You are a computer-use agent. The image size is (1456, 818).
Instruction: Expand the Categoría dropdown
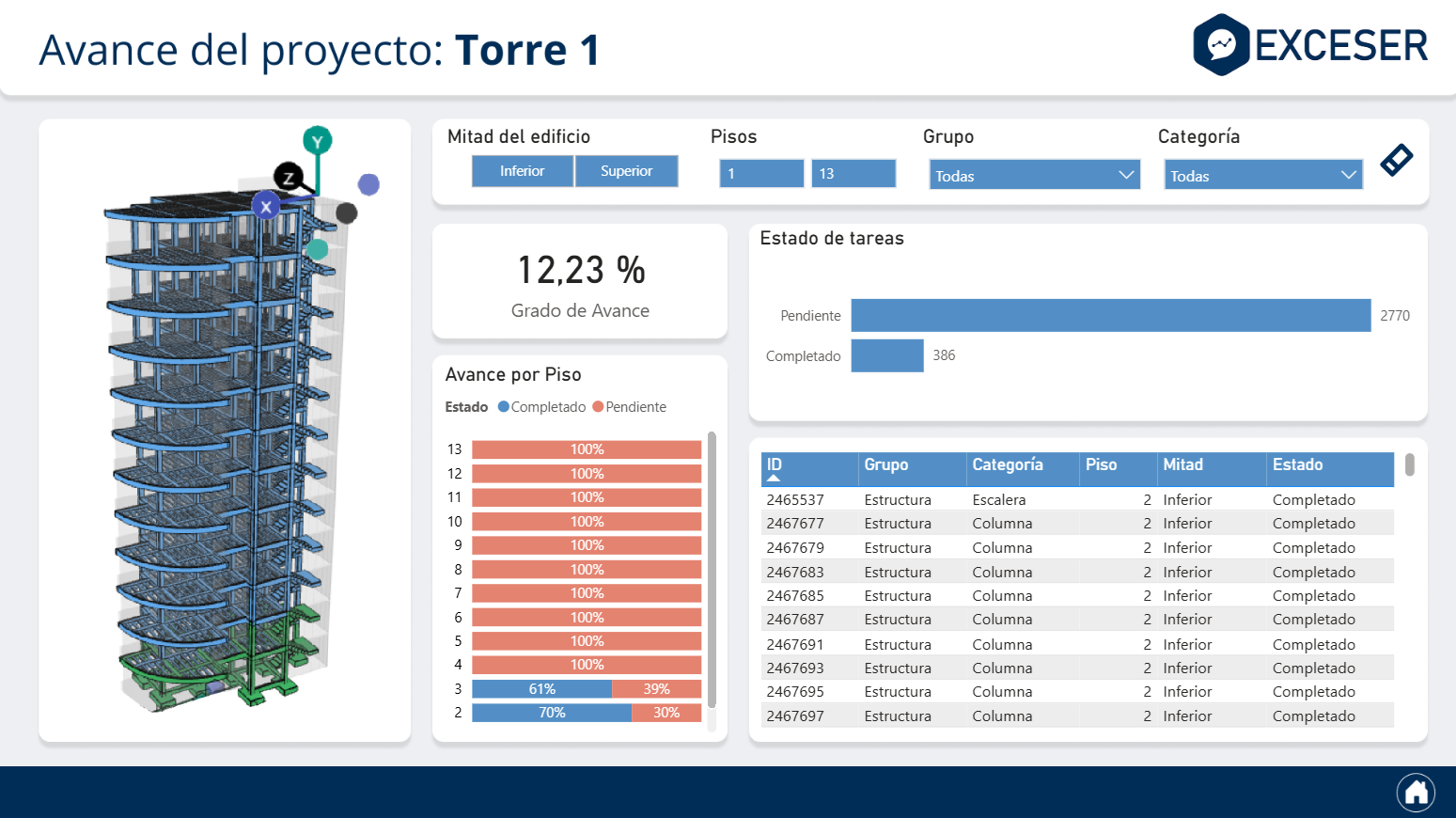coord(1262,175)
